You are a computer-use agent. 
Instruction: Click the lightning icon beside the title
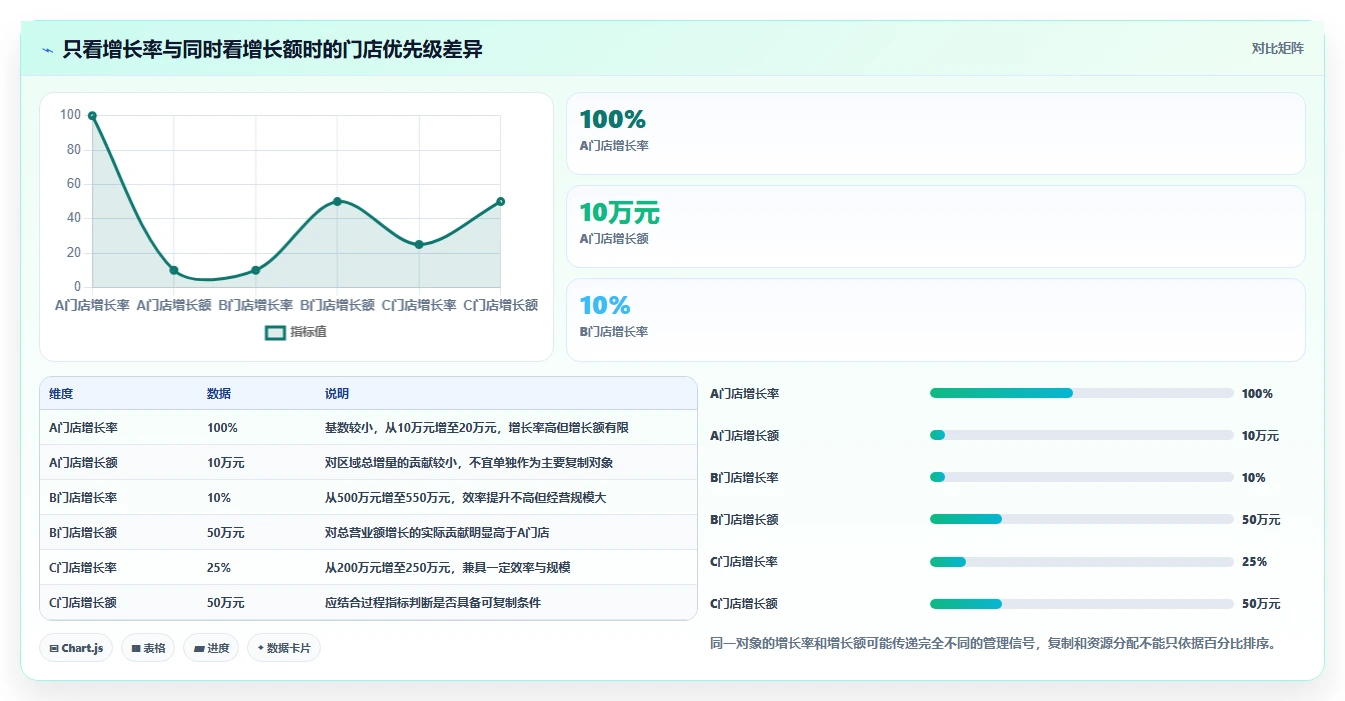[47, 50]
